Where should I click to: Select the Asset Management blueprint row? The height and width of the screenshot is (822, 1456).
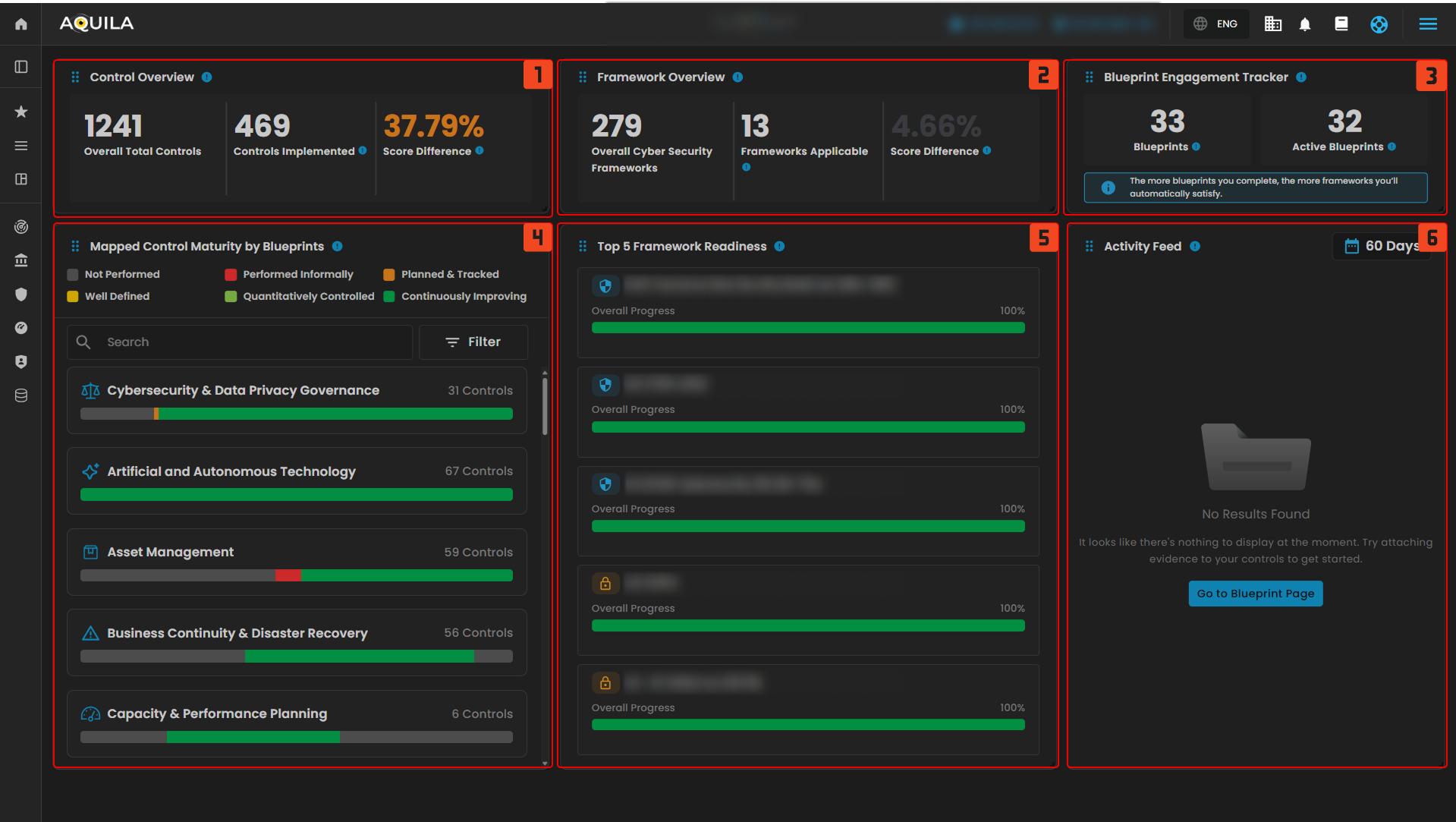tap(297, 562)
